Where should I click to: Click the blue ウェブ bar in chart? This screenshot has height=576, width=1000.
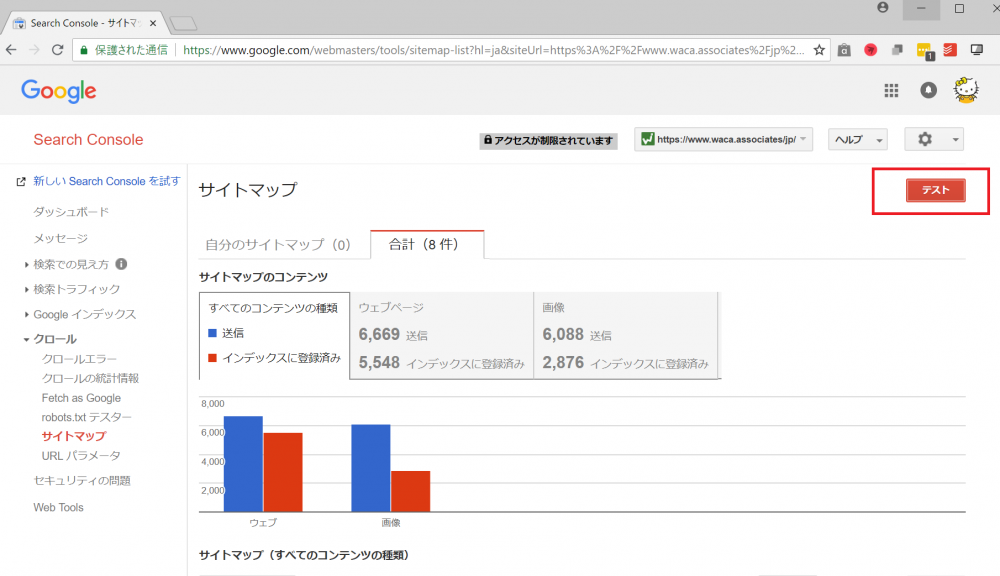click(243, 464)
